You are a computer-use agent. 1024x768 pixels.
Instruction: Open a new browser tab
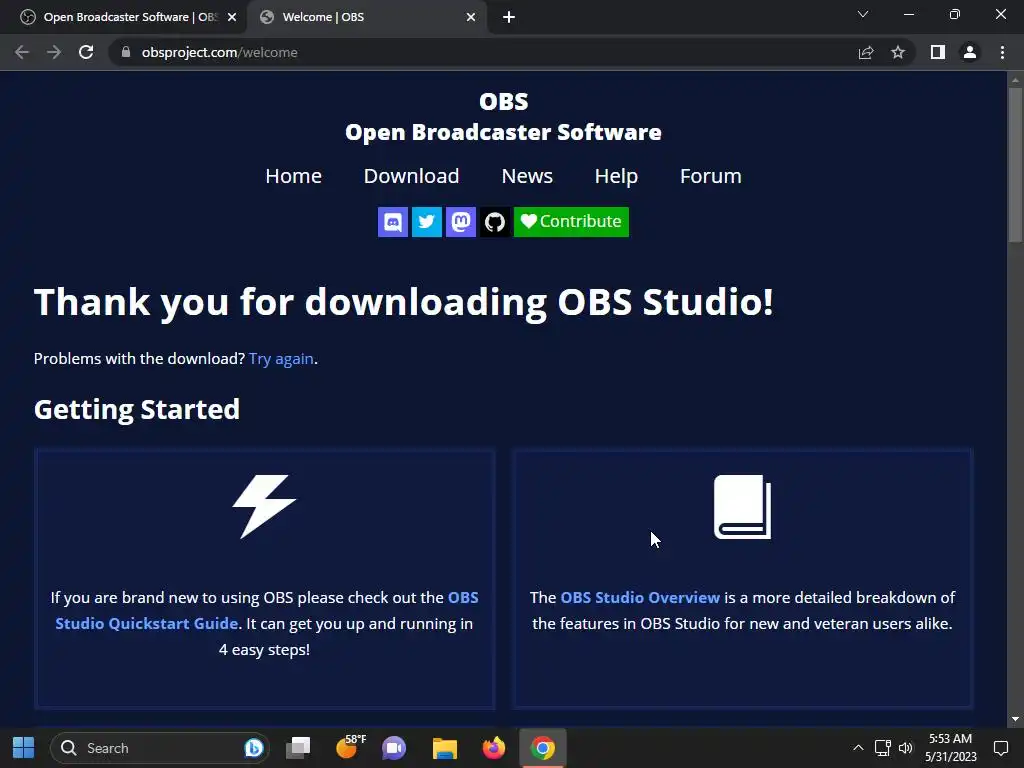tap(509, 17)
